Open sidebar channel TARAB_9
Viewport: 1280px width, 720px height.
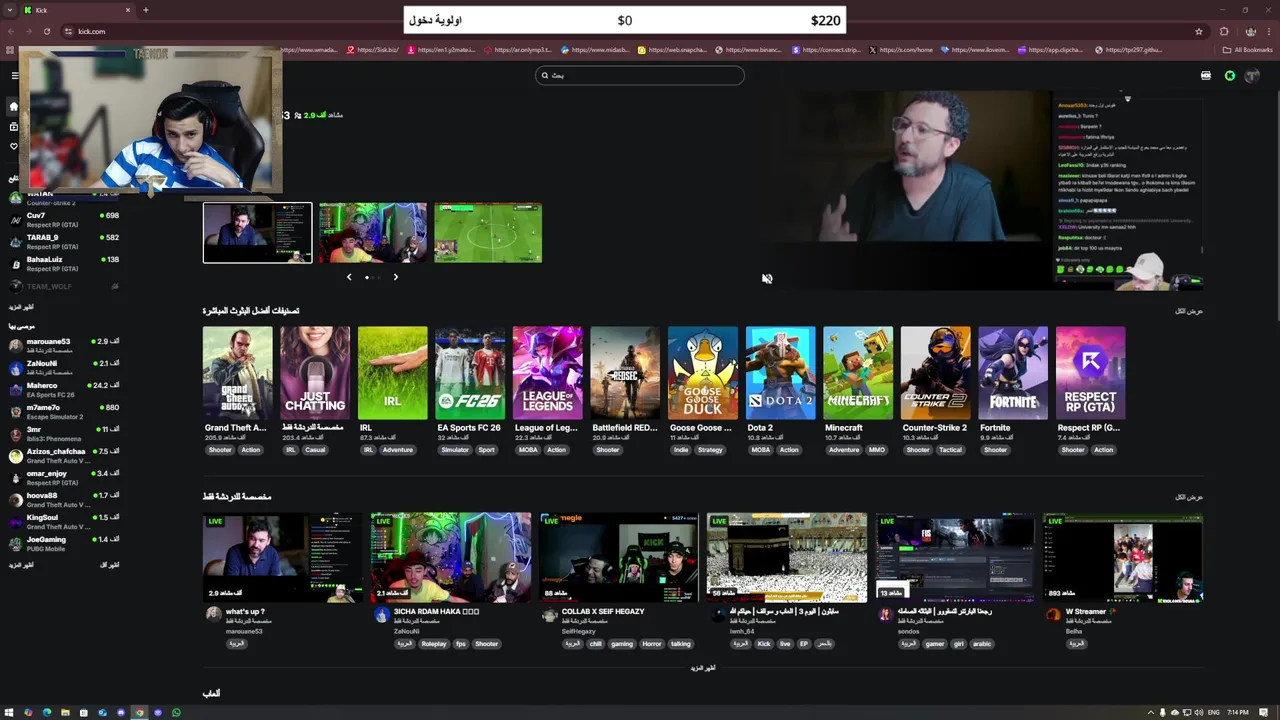click(64, 241)
